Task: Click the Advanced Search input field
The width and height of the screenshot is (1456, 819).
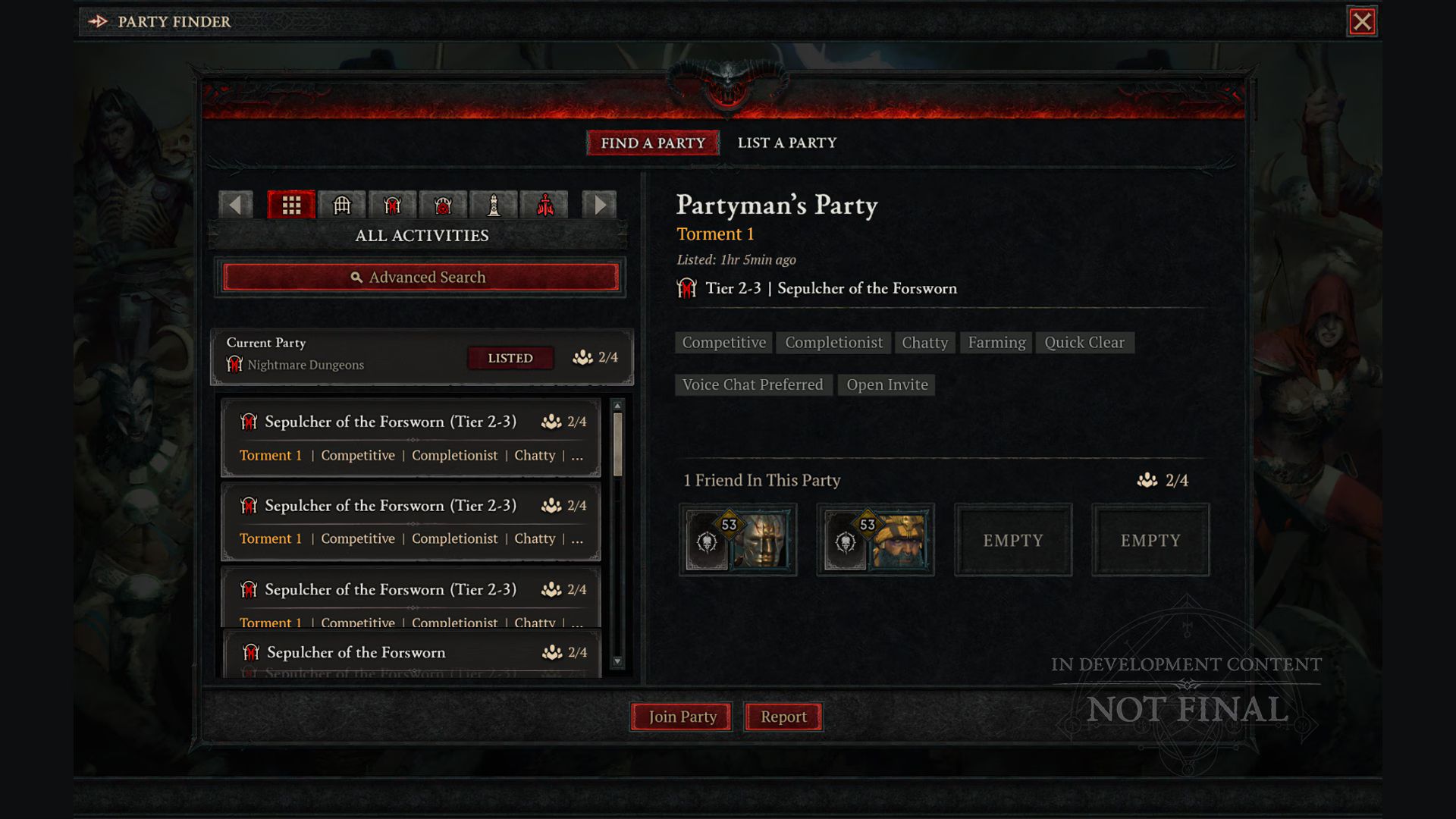Action: click(420, 277)
